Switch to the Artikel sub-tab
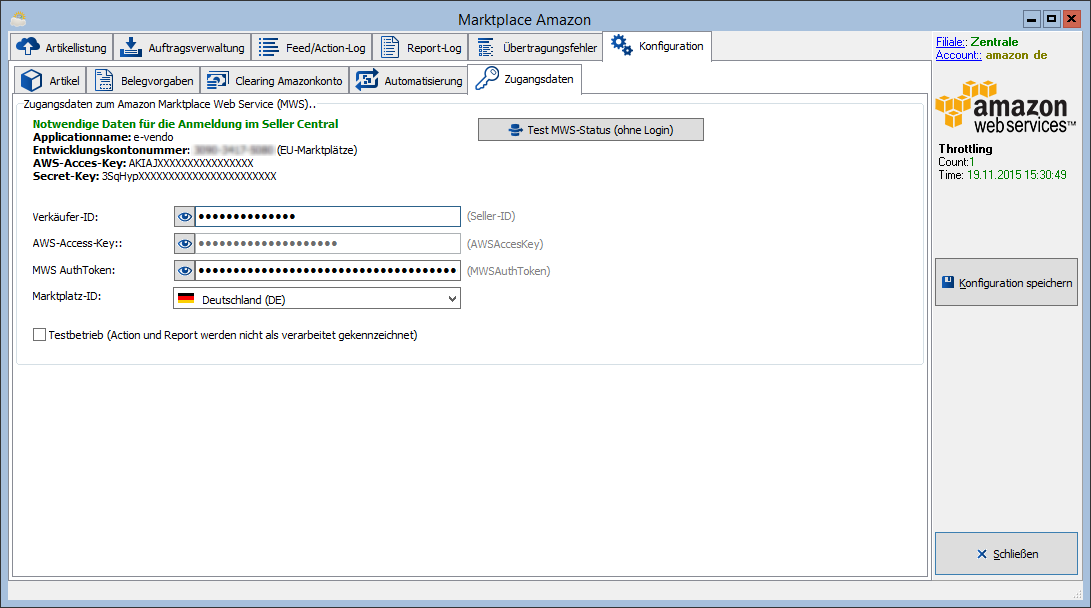1091x608 pixels. click(x=50, y=81)
